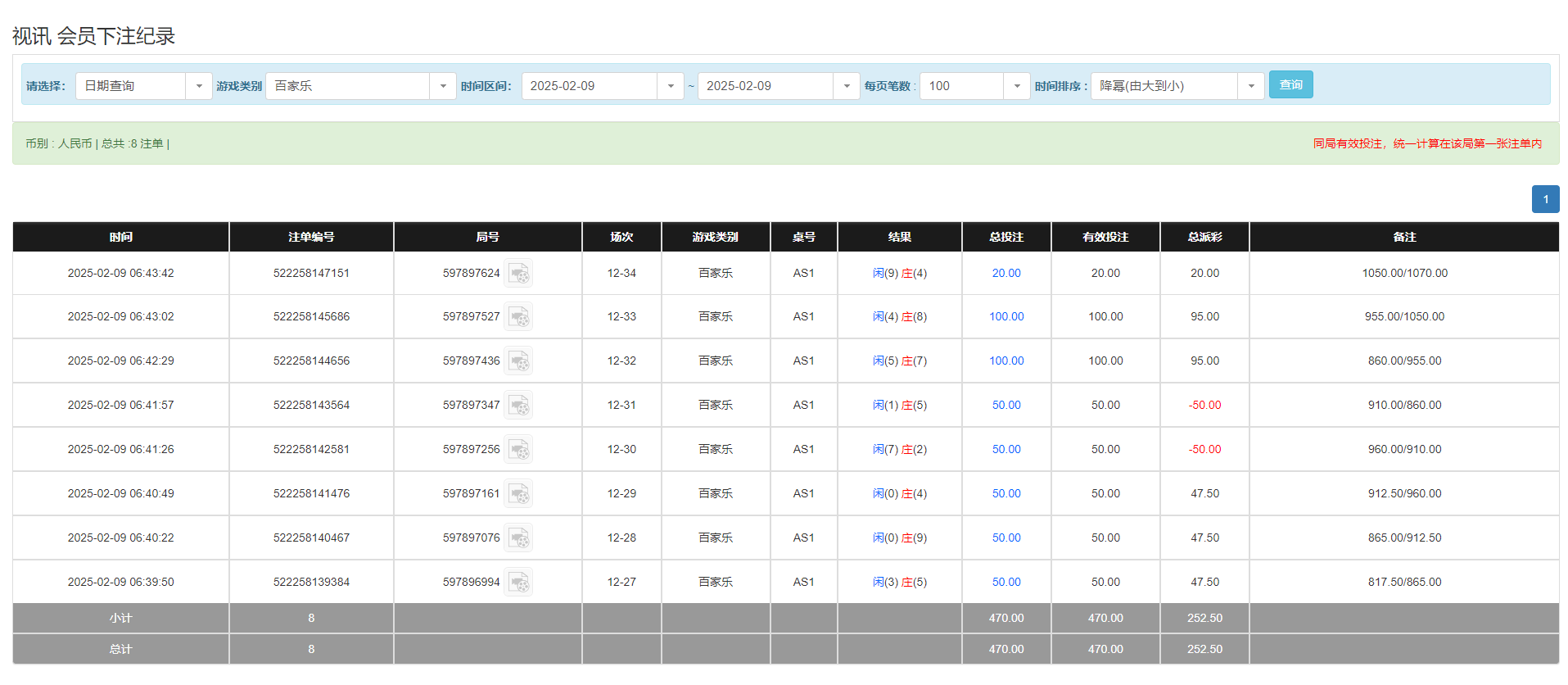Click the 时间 column header
1568x685 pixels.
[x=120, y=237]
